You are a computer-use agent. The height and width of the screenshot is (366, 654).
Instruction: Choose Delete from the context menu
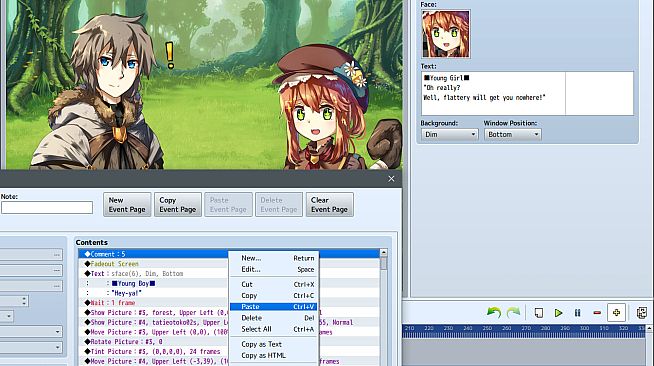pyautogui.click(x=274, y=318)
